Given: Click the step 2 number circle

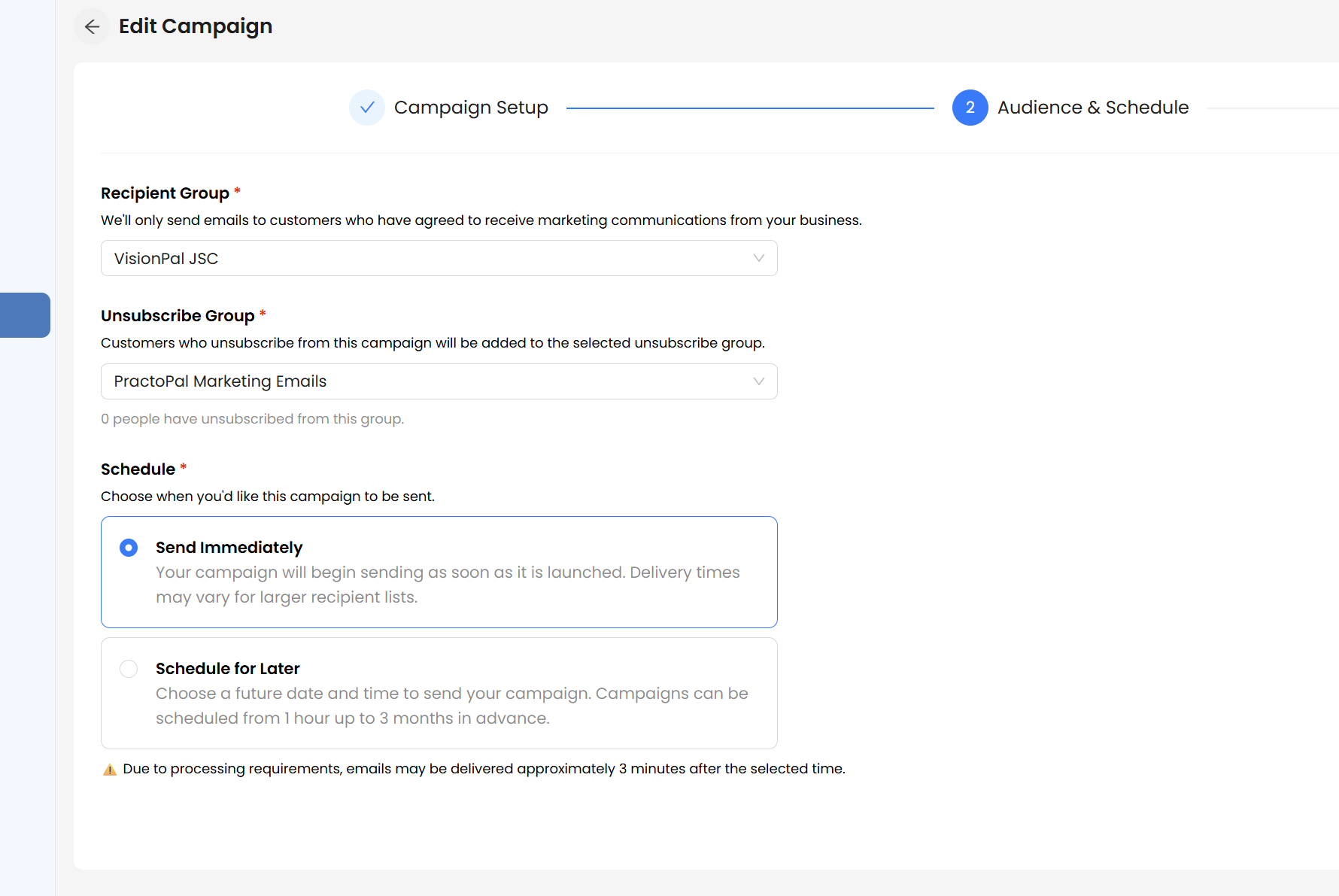Looking at the screenshot, I should (x=970, y=108).
